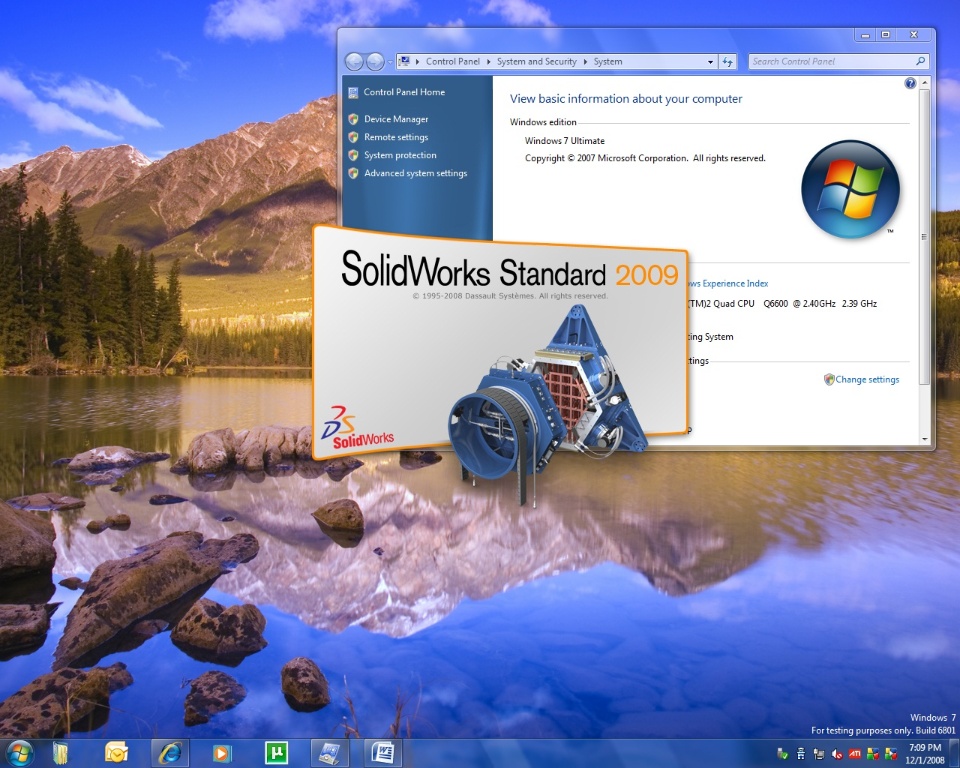Viewport: 960px width, 768px height.
Task: Switch to Microsoft Word in taskbar
Action: click(383, 753)
